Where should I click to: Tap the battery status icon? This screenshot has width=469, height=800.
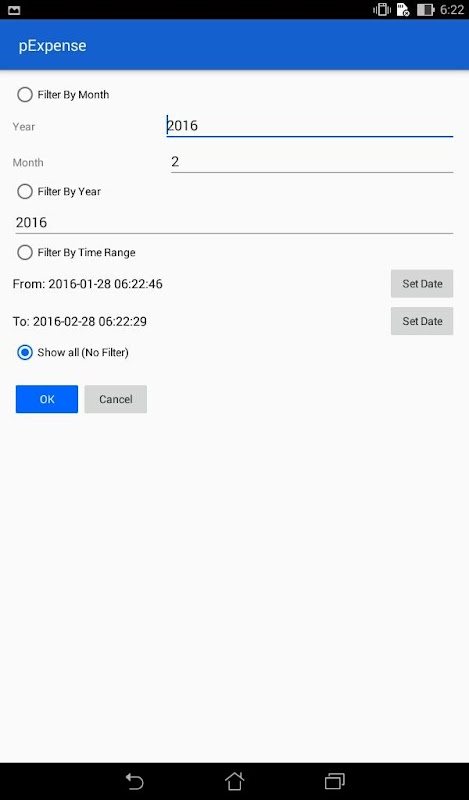pyautogui.click(x=426, y=10)
